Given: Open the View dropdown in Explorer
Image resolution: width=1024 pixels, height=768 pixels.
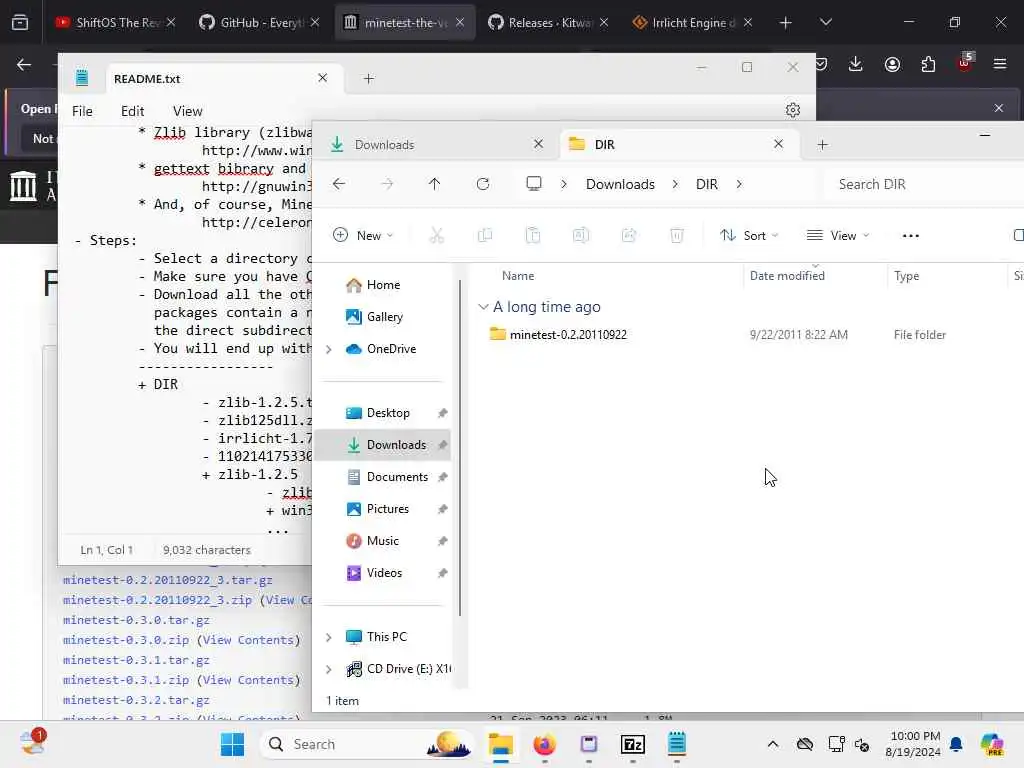Looking at the screenshot, I should click(x=838, y=235).
